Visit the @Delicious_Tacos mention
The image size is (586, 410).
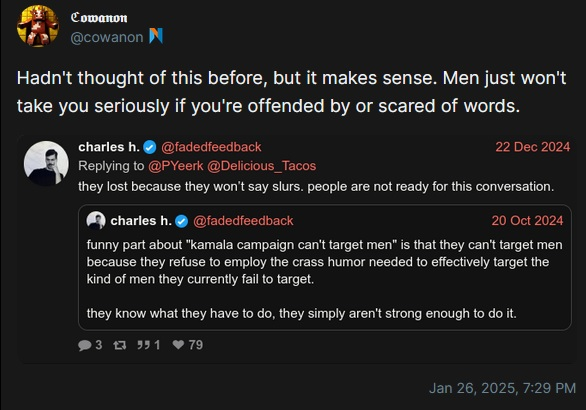click(x=262, y=166)
